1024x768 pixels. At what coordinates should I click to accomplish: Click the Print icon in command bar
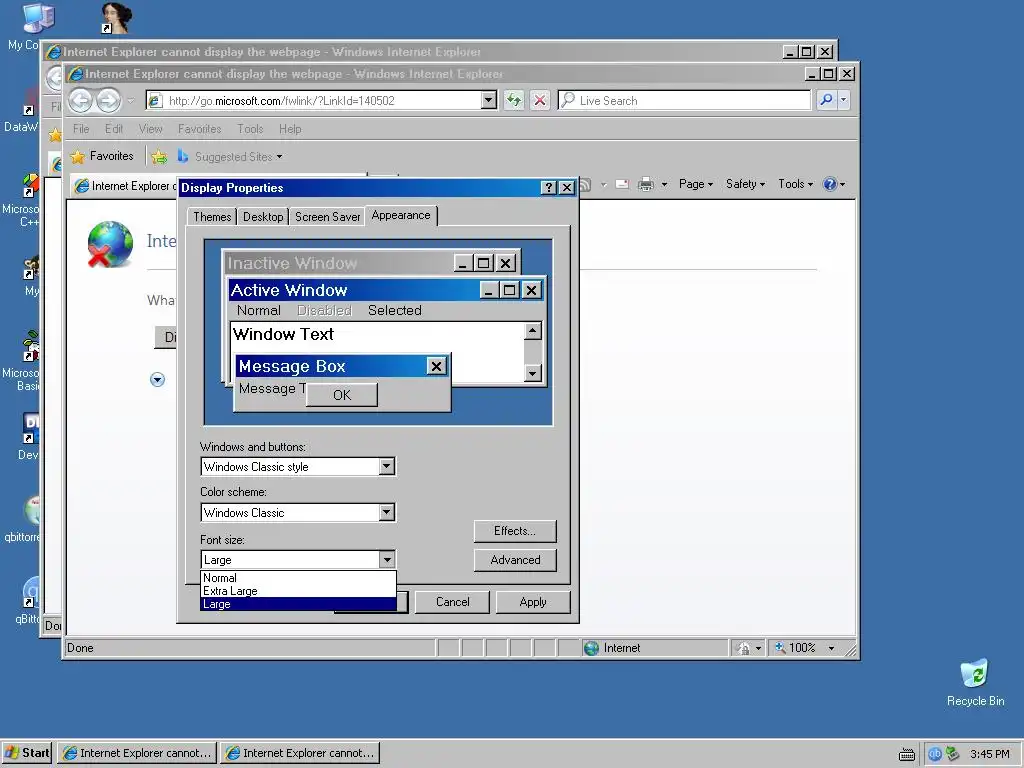click(645, 184)
